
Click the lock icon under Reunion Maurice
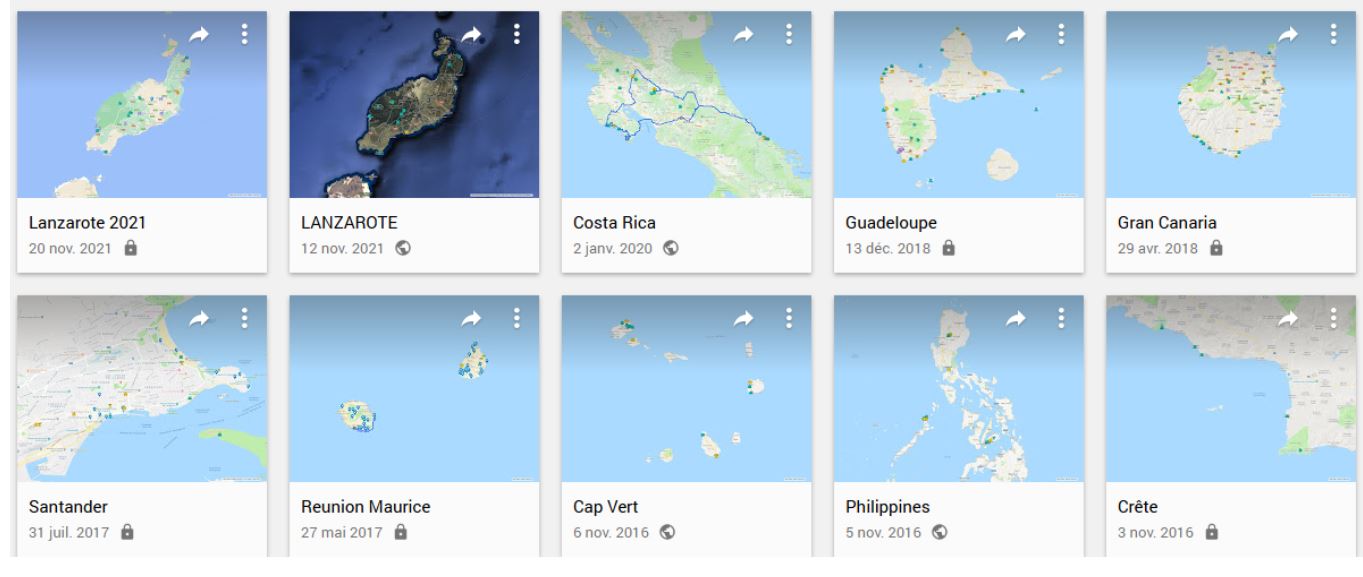click(399, 532)
